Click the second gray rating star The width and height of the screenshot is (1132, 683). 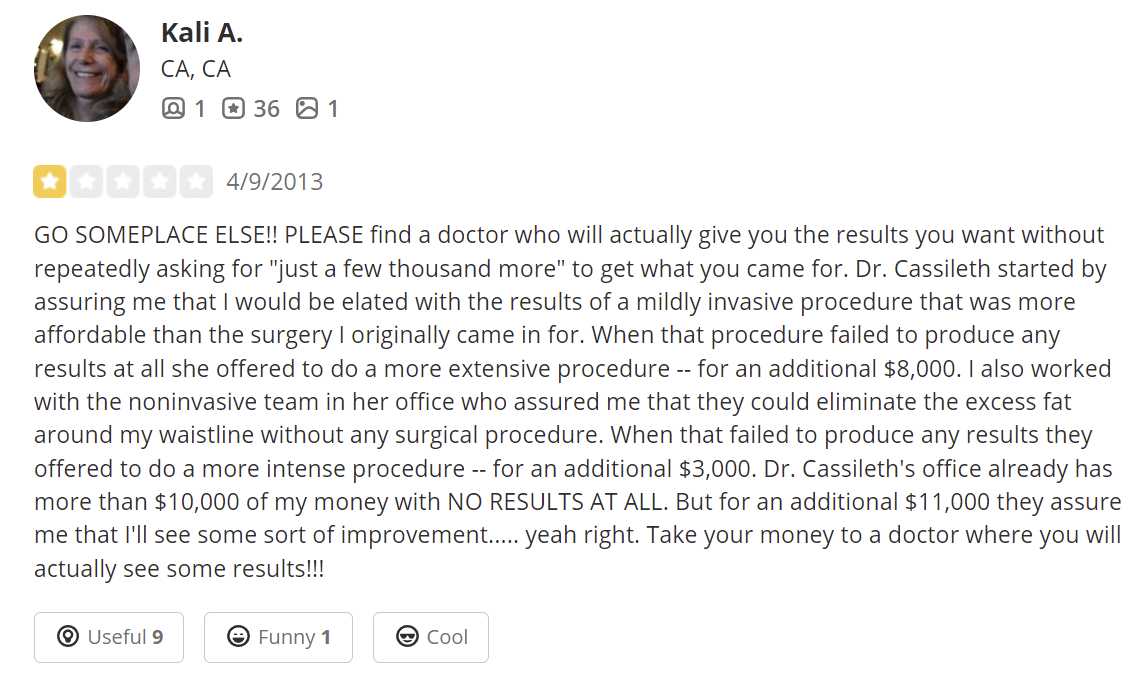86,181
